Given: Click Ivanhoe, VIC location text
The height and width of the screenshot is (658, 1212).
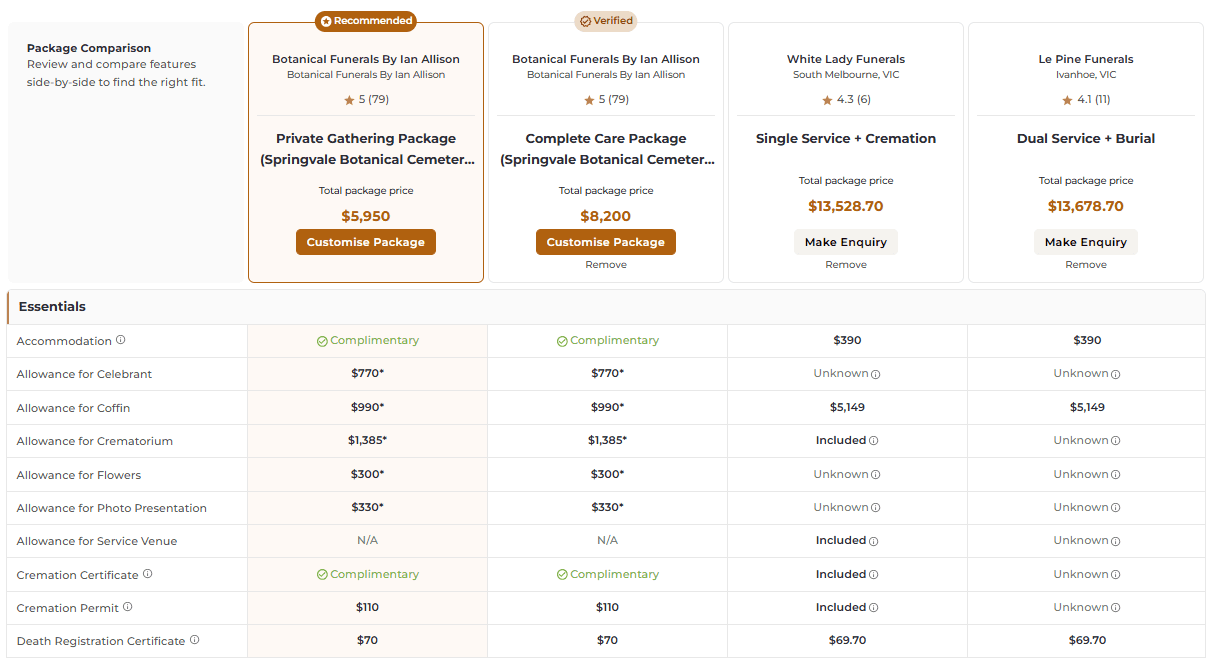Looking at the screenshot, I should click(1086, 75).
